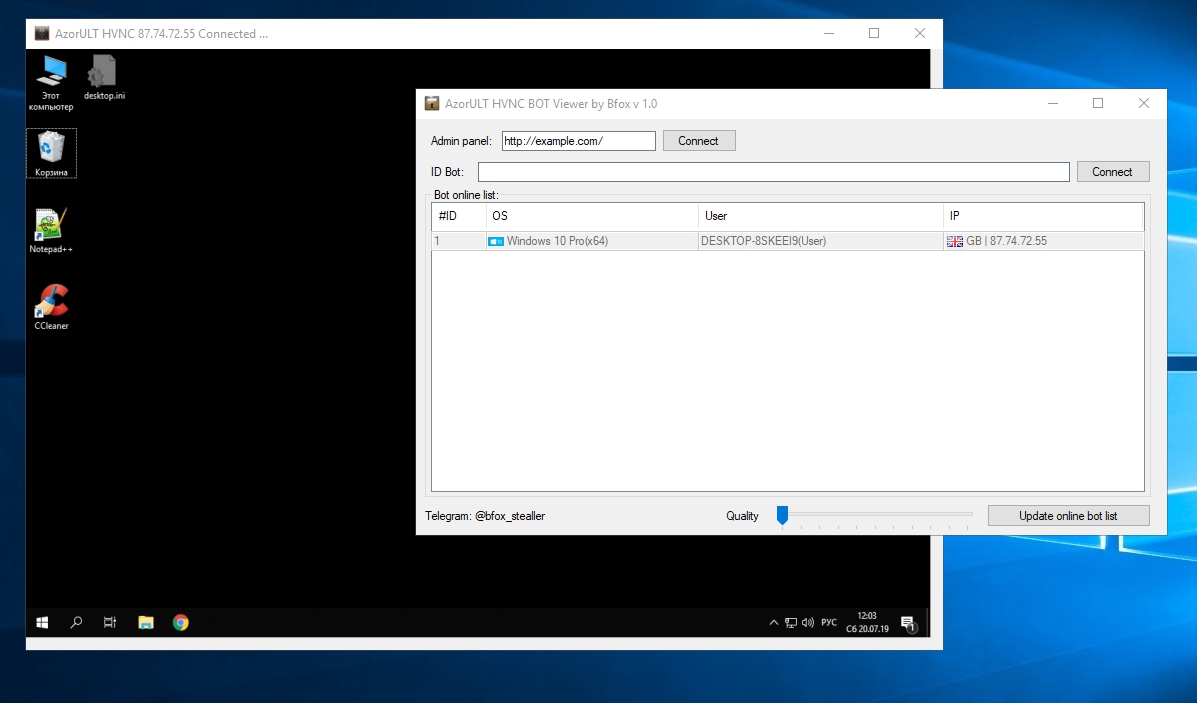The width and height of the screenshot is (1197, 703).
Task: Click Connect next to Admin panel field
Action: coord(698,141)
